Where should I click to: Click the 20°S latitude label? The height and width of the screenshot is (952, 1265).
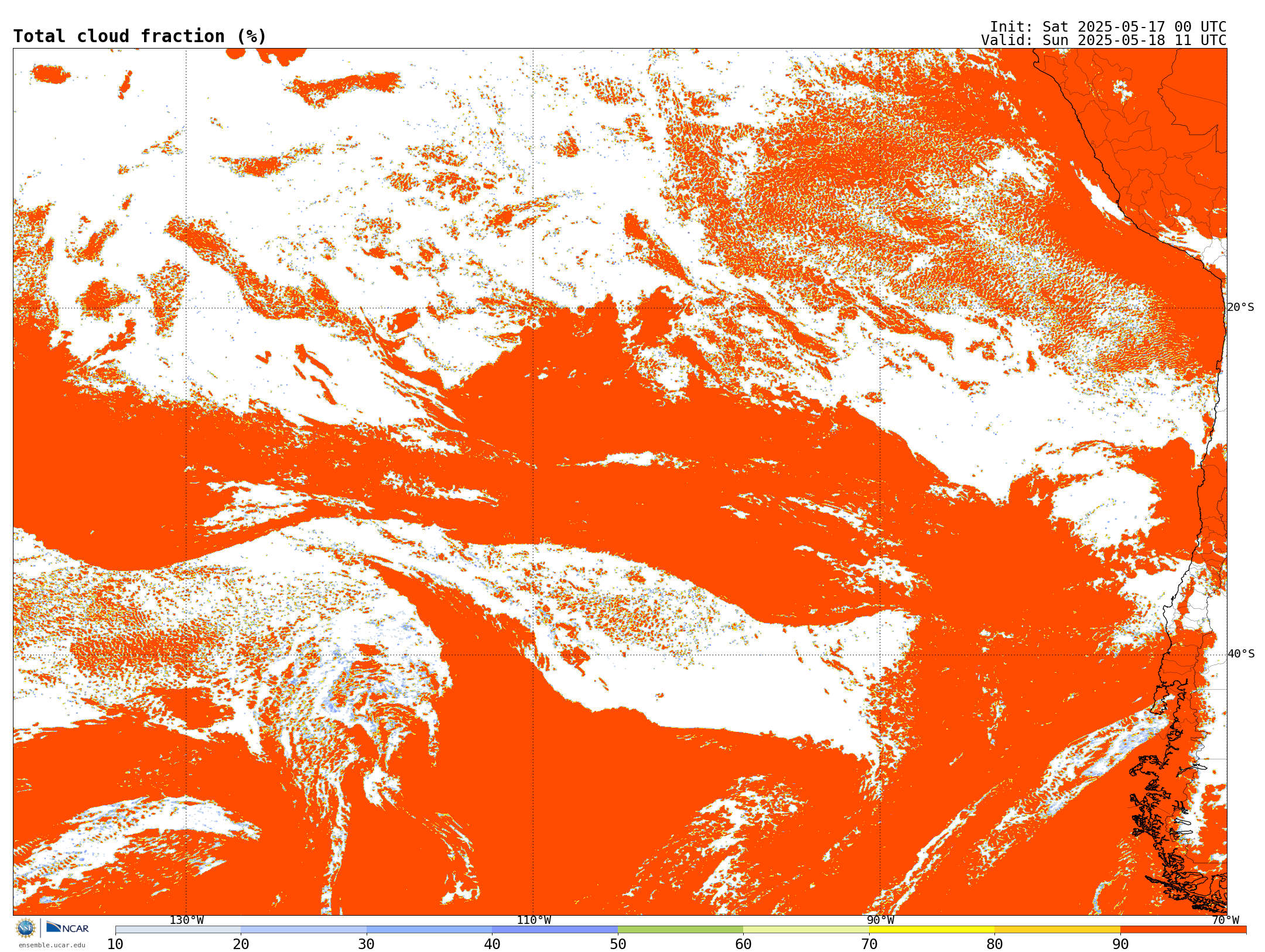point(1241,307)
